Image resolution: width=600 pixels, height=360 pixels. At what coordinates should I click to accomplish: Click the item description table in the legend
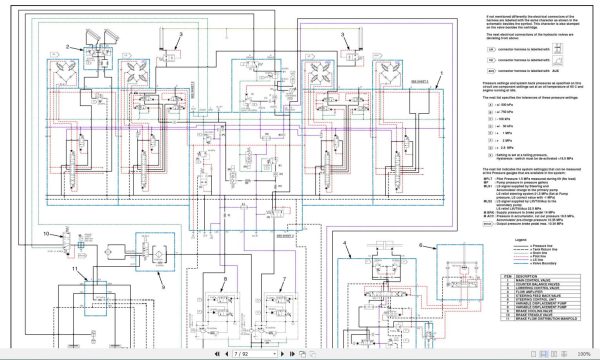tap(540, 297)
